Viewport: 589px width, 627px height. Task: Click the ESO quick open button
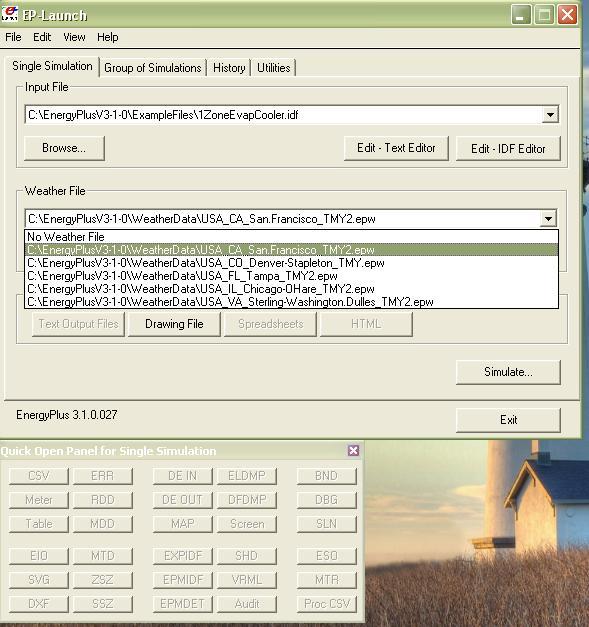(327, 556)
